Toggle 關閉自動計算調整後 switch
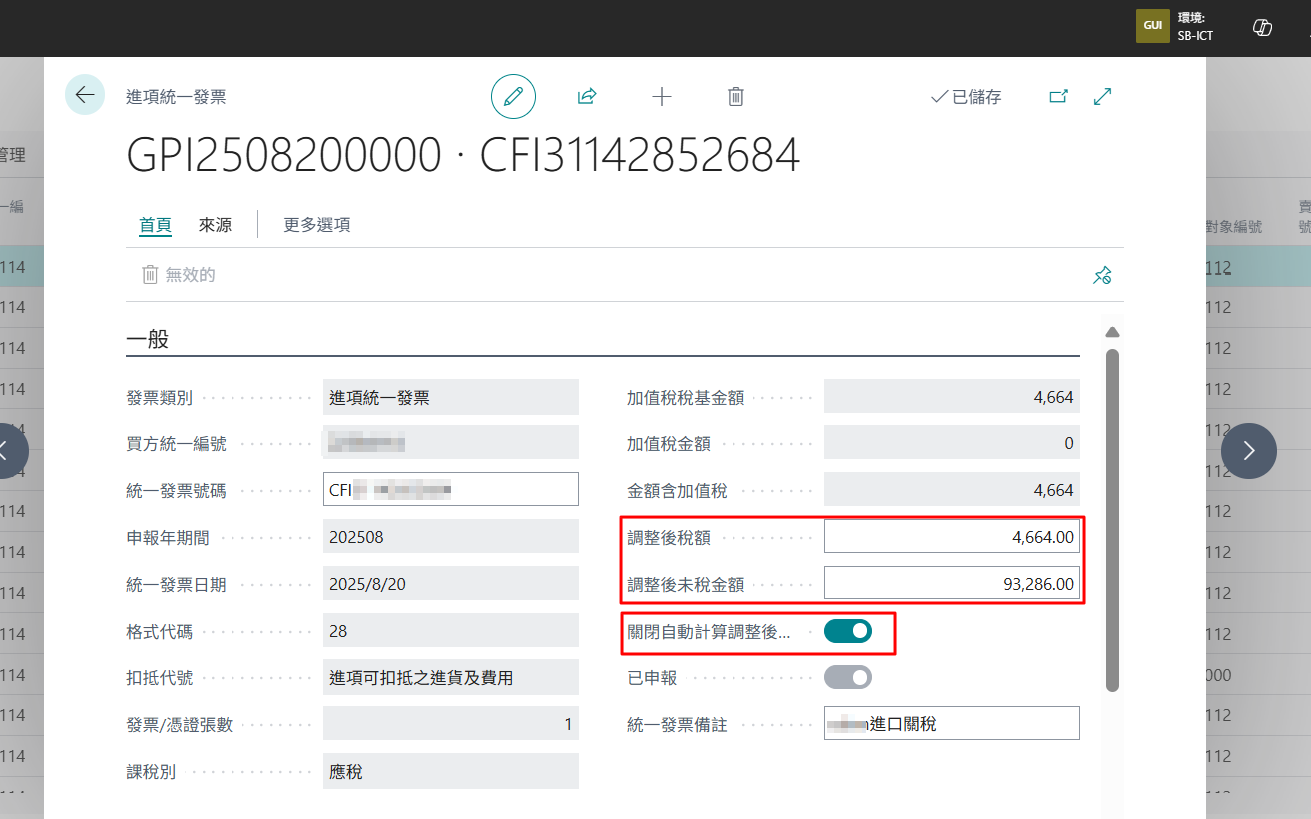 (x=848, y=631)
